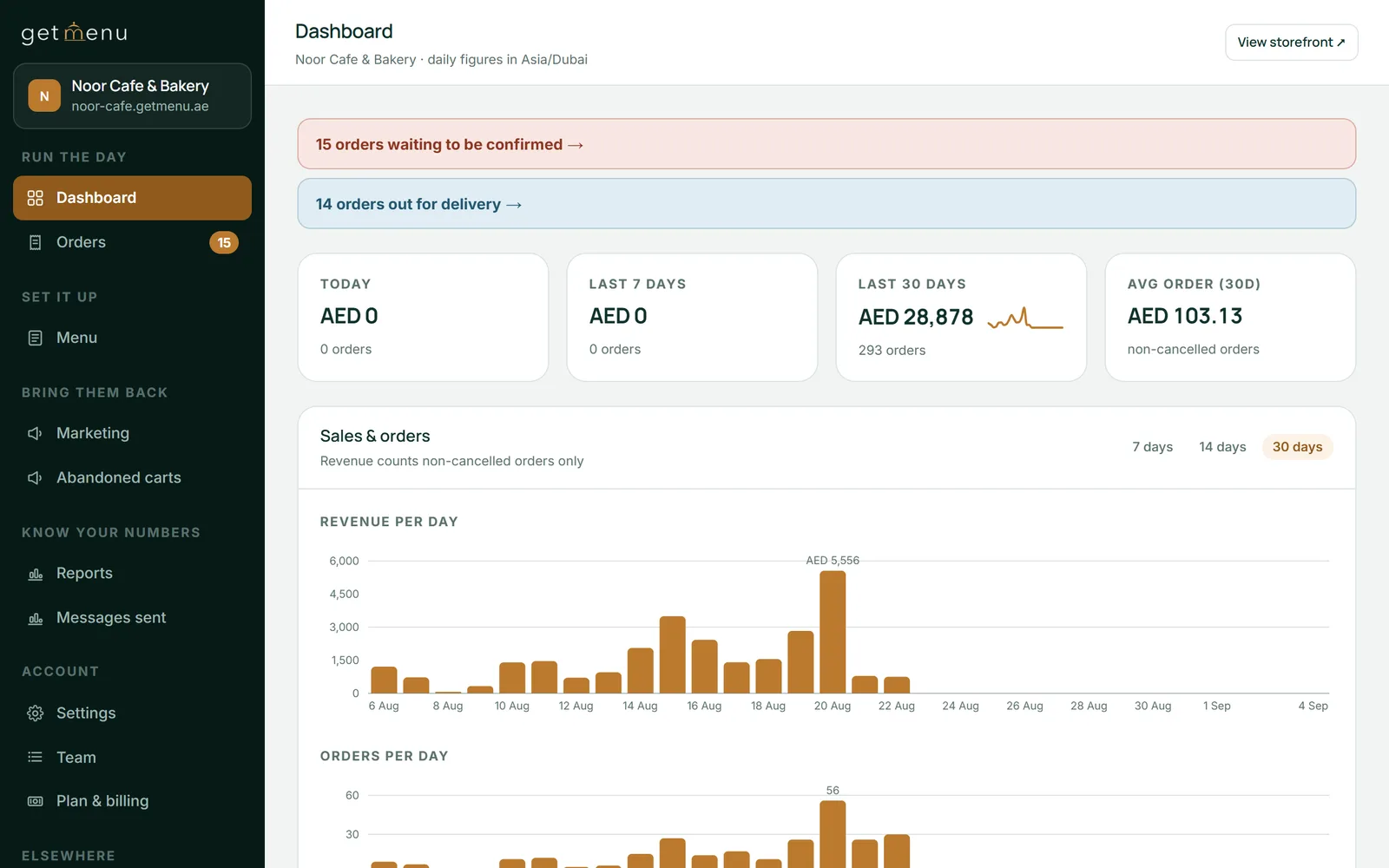
Task: Click the Team list icon
Action: 35,757
